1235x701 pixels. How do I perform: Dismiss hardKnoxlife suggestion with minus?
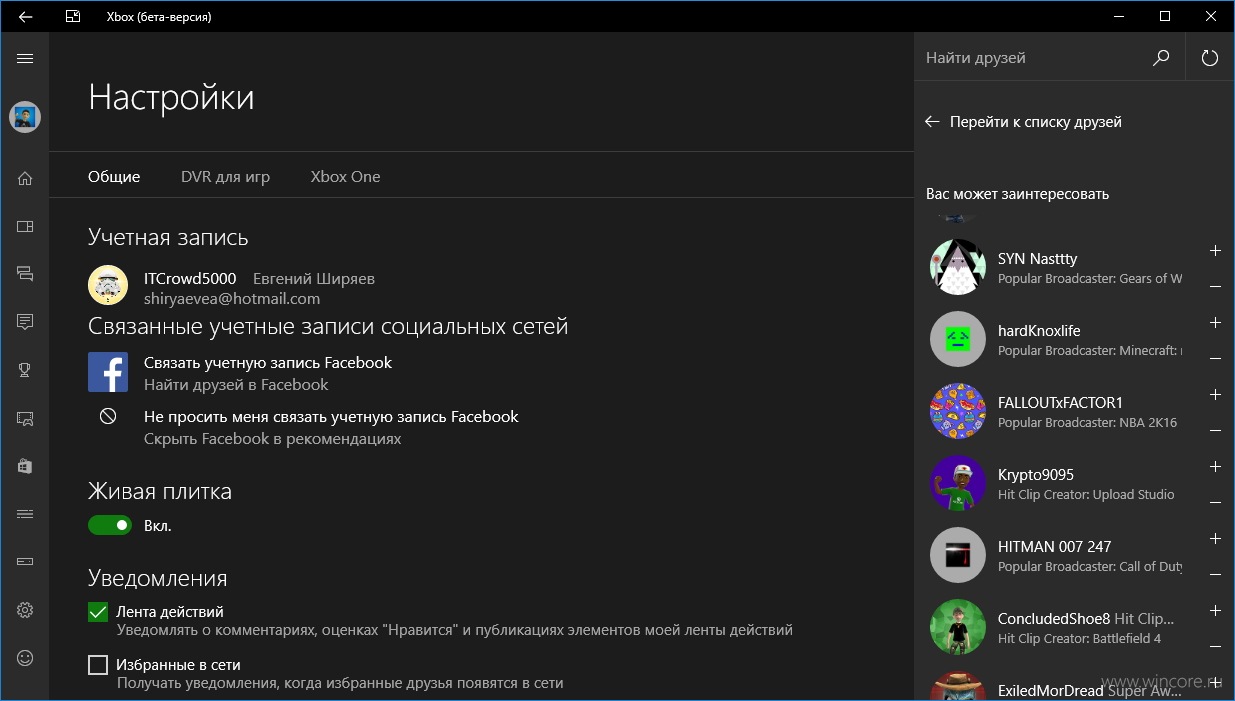[1215, 359]
